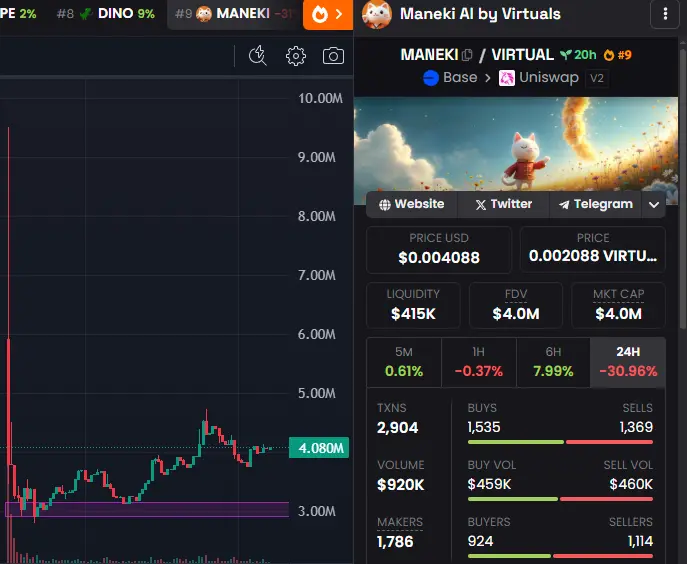The image size is (687, 564).
Task: Click the BUYS 1,535 value
Action: [x=484, y=427]
